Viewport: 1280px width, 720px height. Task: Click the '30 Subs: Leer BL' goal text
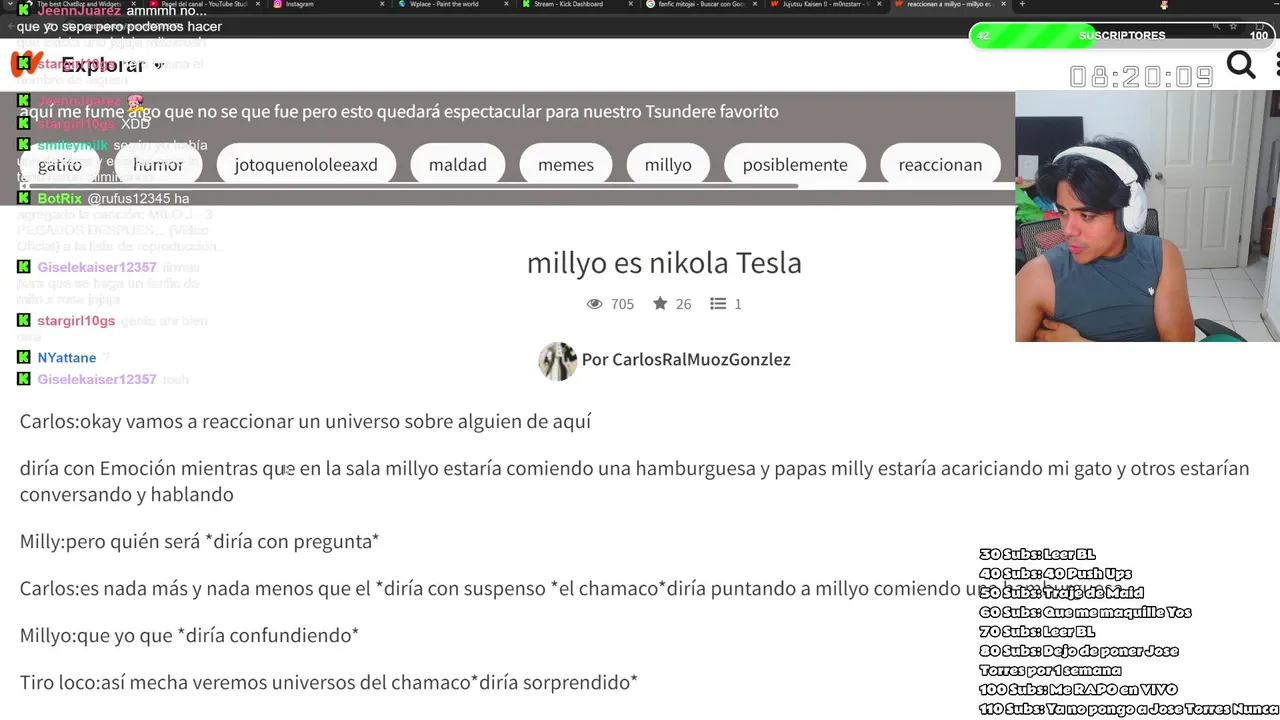click(1037, 554)
